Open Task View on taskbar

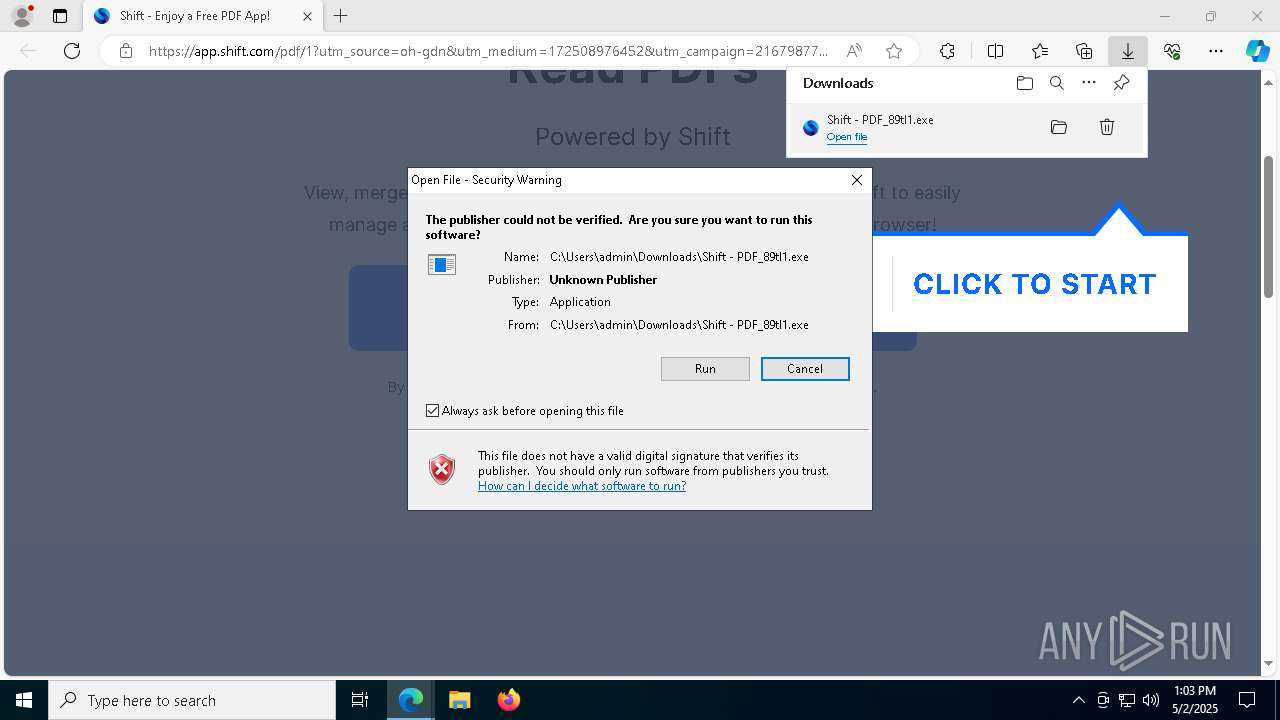pyautogui.click(x=360, y=700)
